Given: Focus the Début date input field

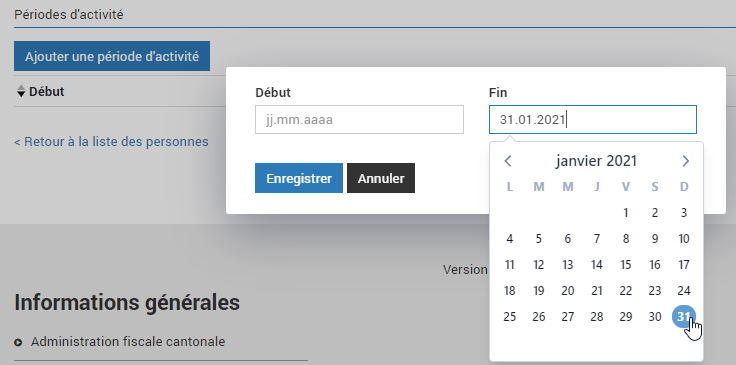Looking at the screenshot, I should [x=359, y=120].
